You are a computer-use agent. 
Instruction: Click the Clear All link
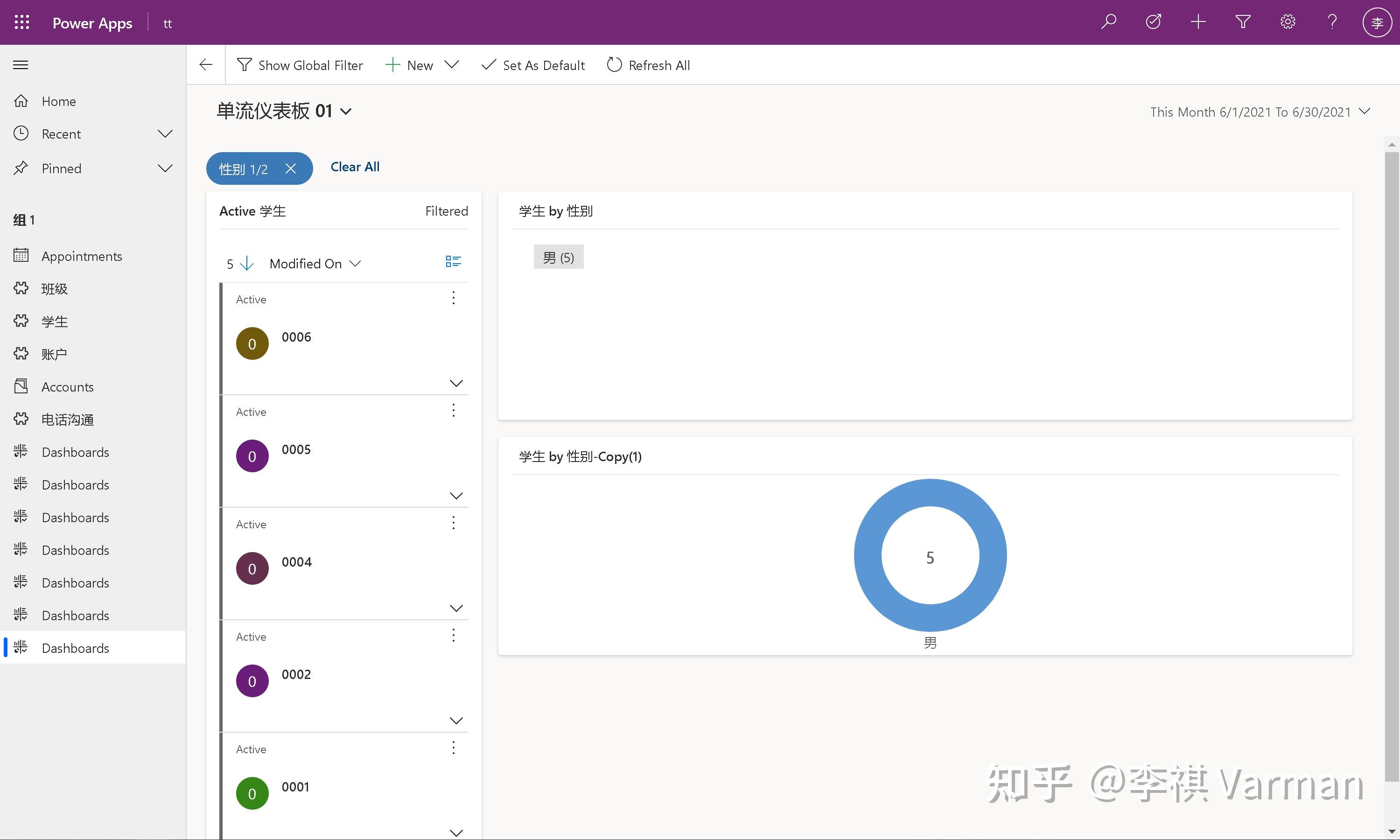(x=355, y=167)
